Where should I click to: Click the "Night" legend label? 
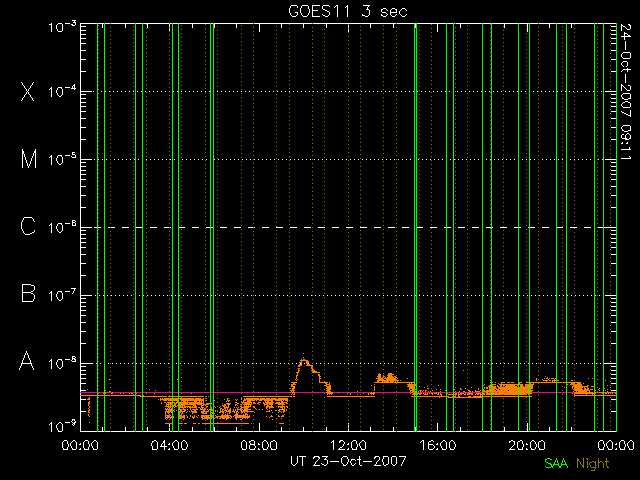tap(593, 464)
